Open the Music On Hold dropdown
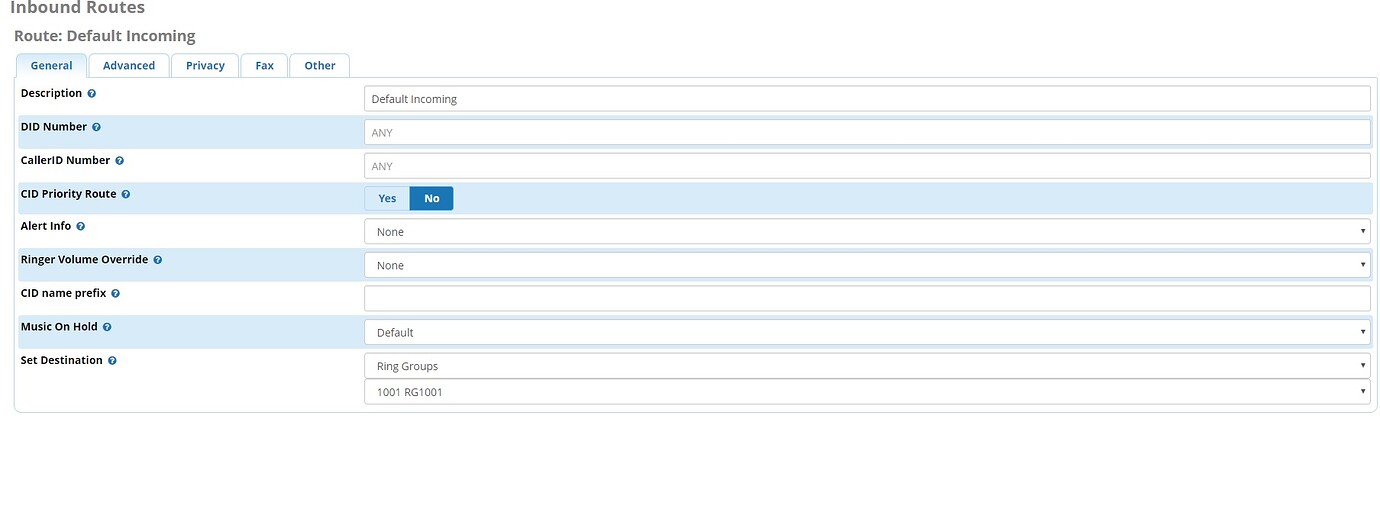 (866, 332)
